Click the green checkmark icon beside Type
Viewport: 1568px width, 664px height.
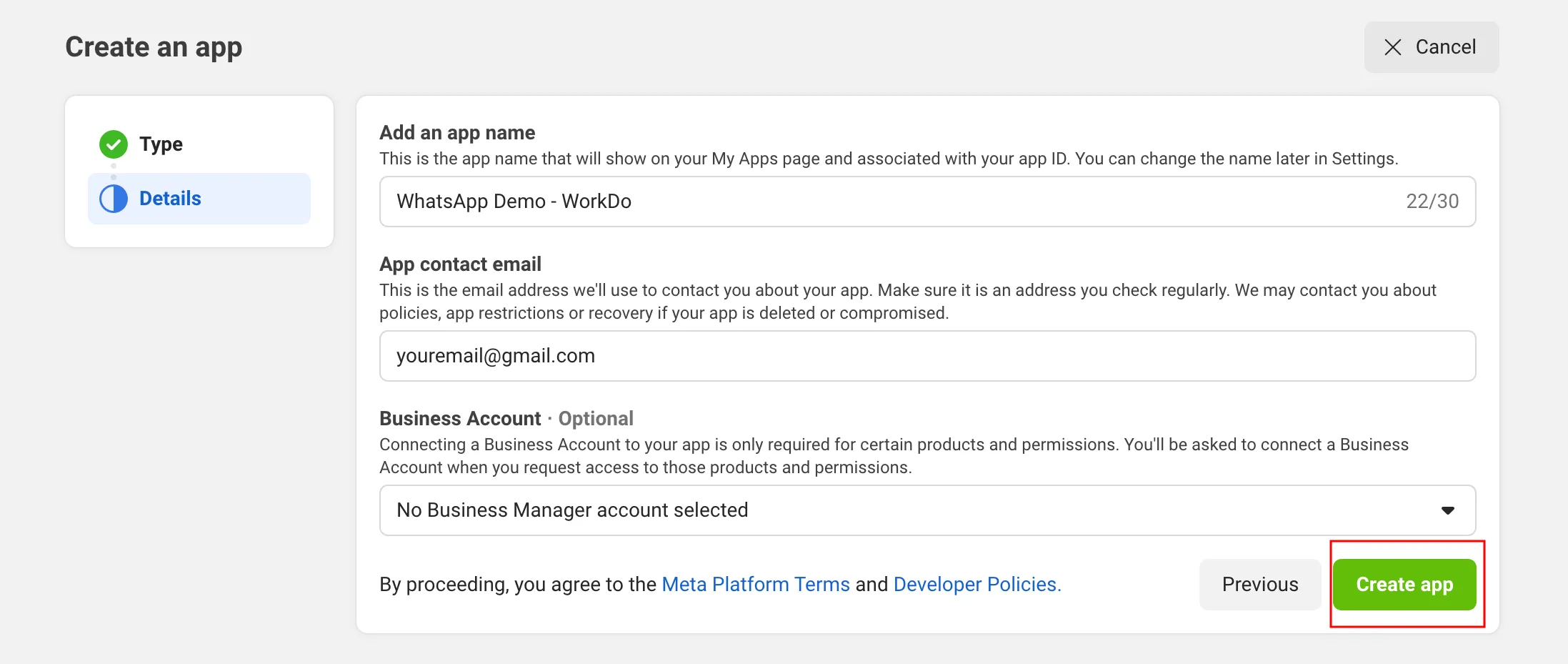(x=114, y=144)
